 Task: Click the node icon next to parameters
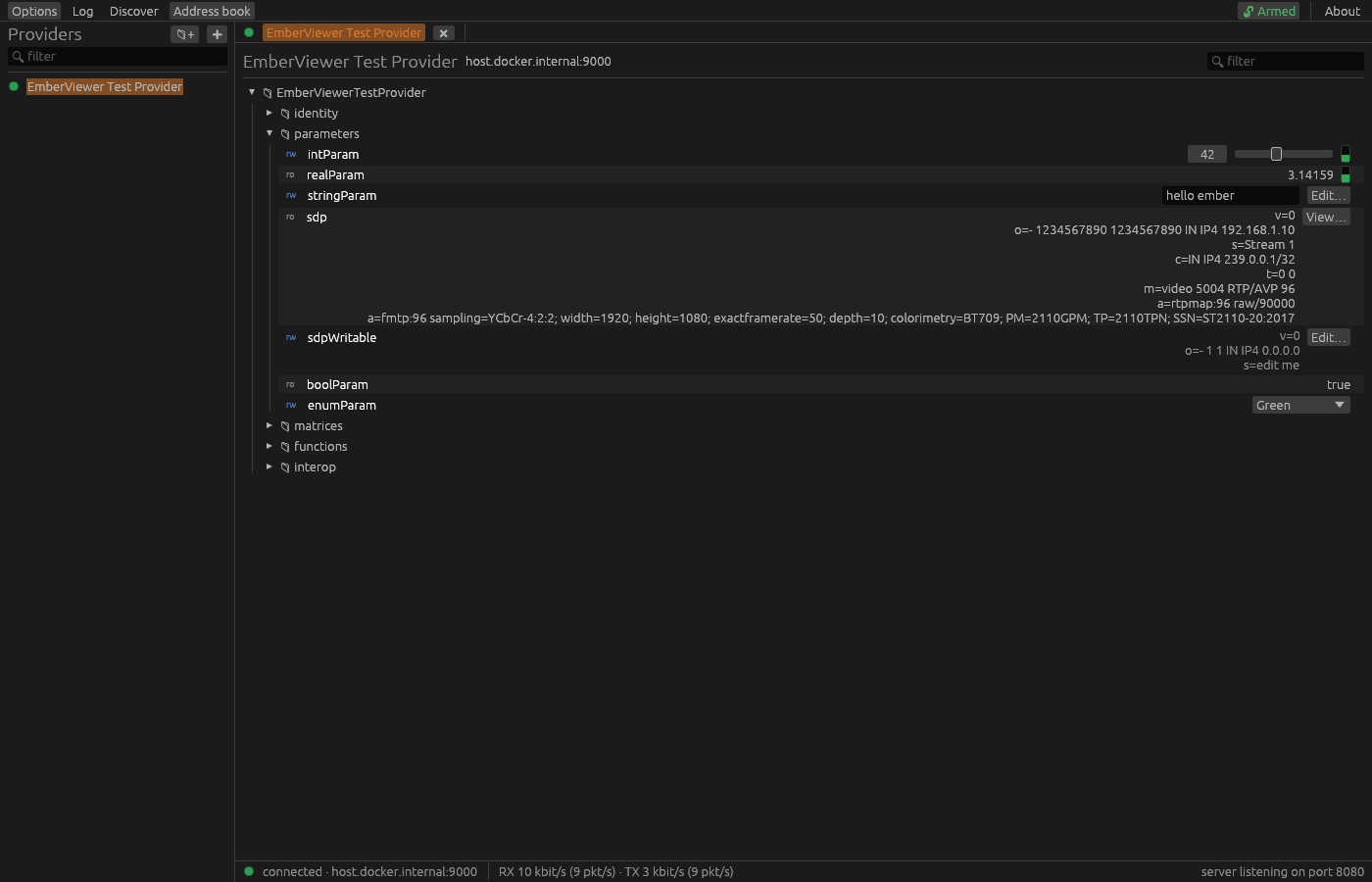(x=285, y=134)
